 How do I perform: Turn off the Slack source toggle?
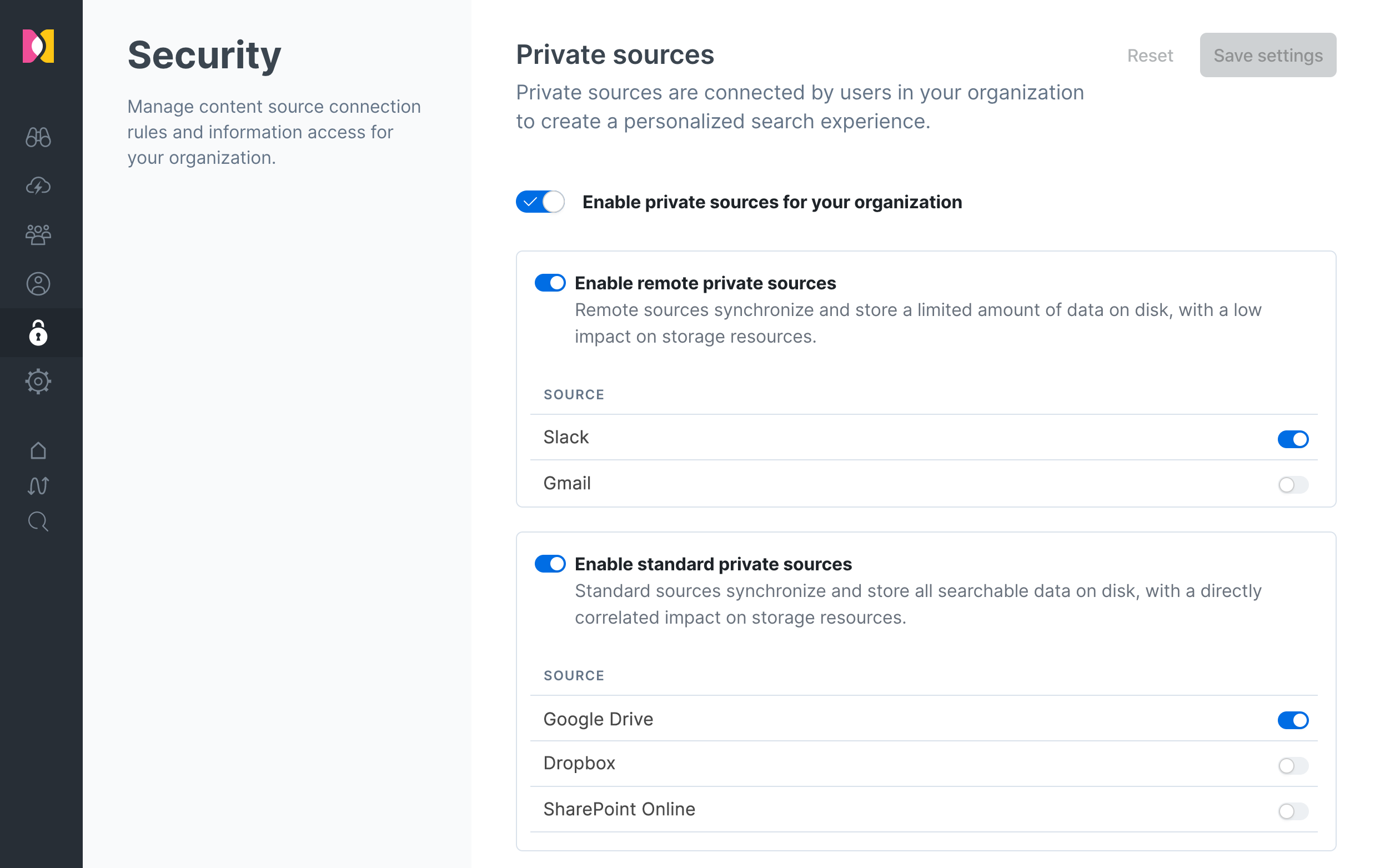click(1292, 439)
